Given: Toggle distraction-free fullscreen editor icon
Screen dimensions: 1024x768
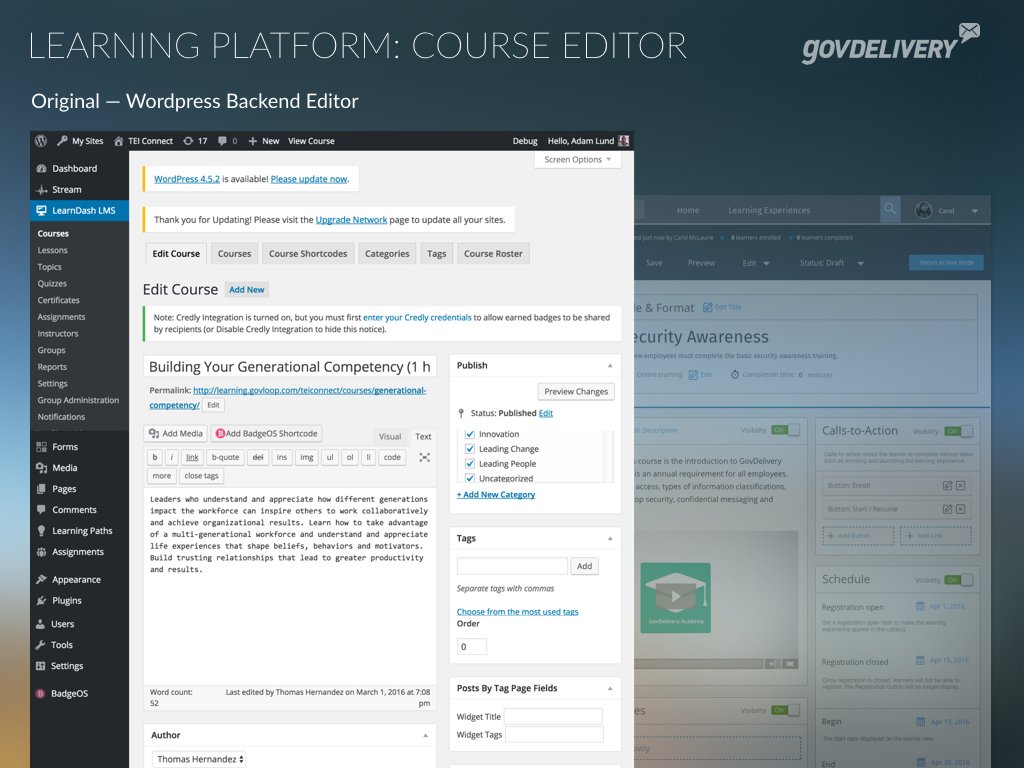Looking at the screenshot, I should point(425,457).
